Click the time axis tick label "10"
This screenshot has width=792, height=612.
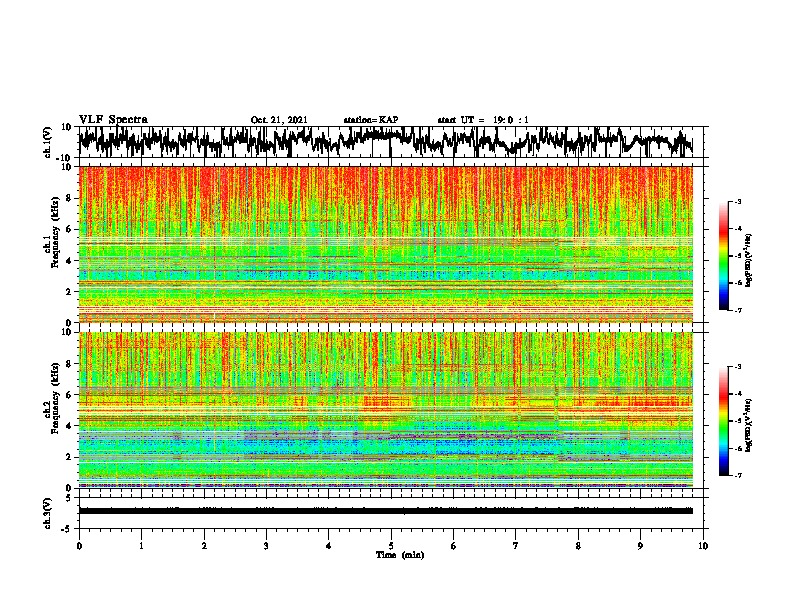[x=703, y=546]
